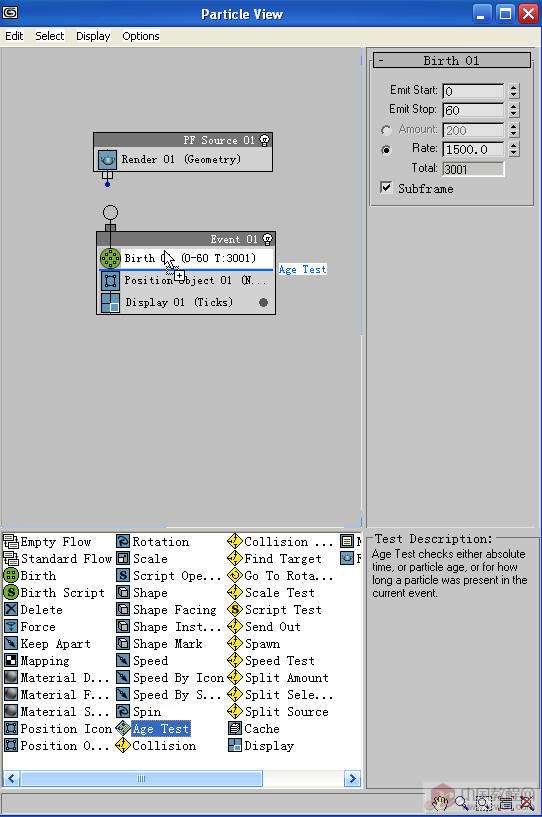Select the Script Test item
This screenshot has width=542, height=817.
pos(275,610)
